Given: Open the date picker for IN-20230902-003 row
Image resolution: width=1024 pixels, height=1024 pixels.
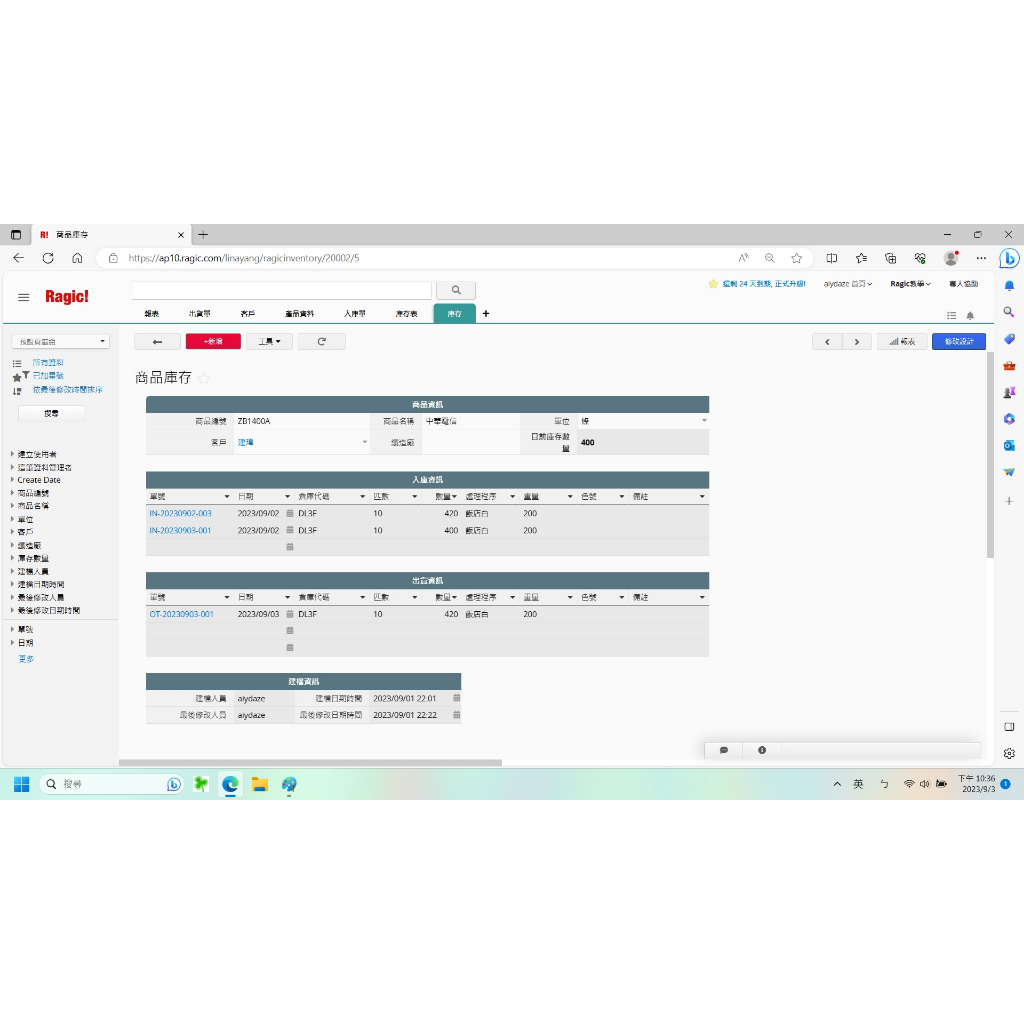Looking at the screenshot, I should (290, 513).
